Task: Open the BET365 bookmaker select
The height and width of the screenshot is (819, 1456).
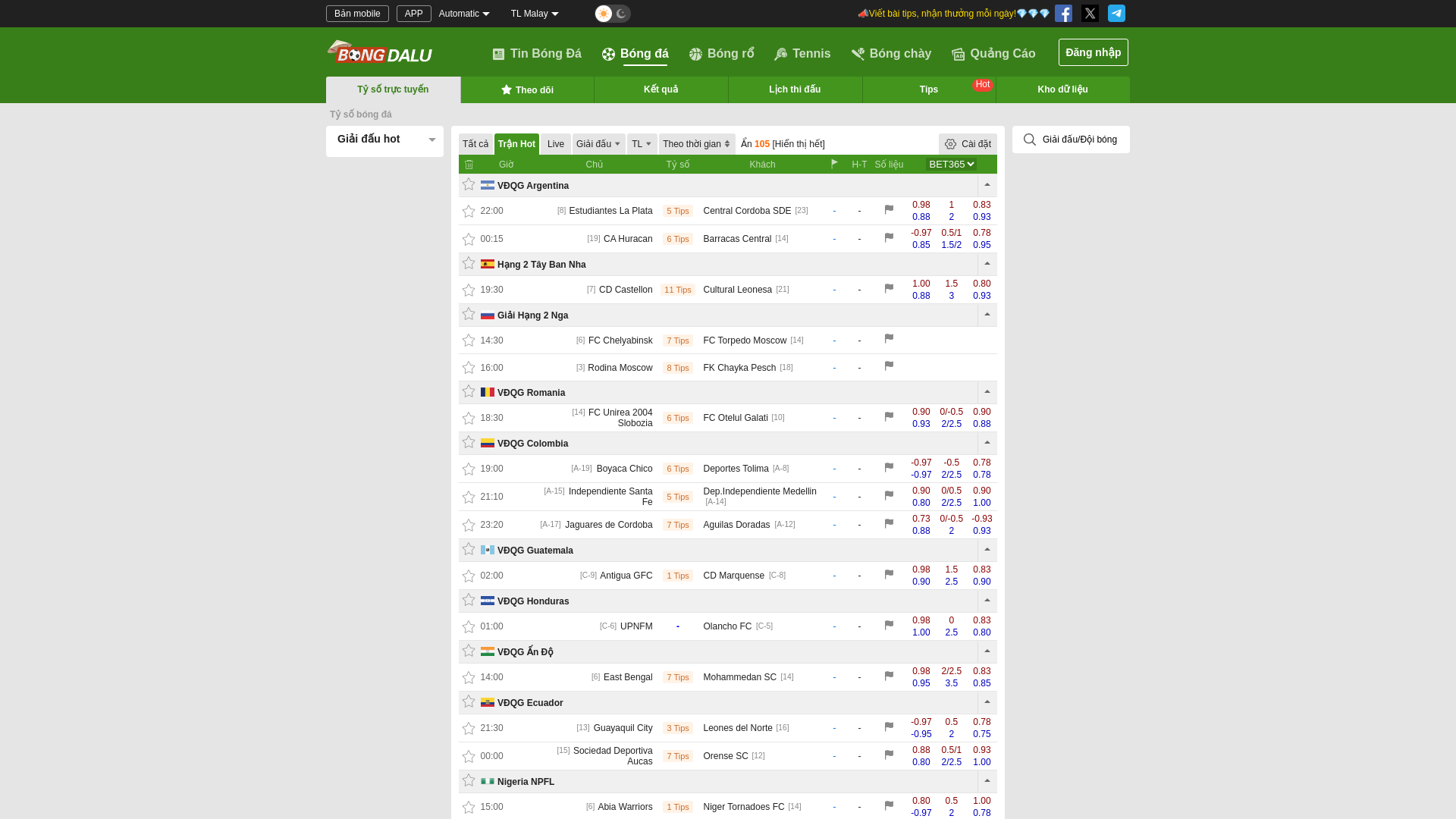Action: click(x=952, y=165)
